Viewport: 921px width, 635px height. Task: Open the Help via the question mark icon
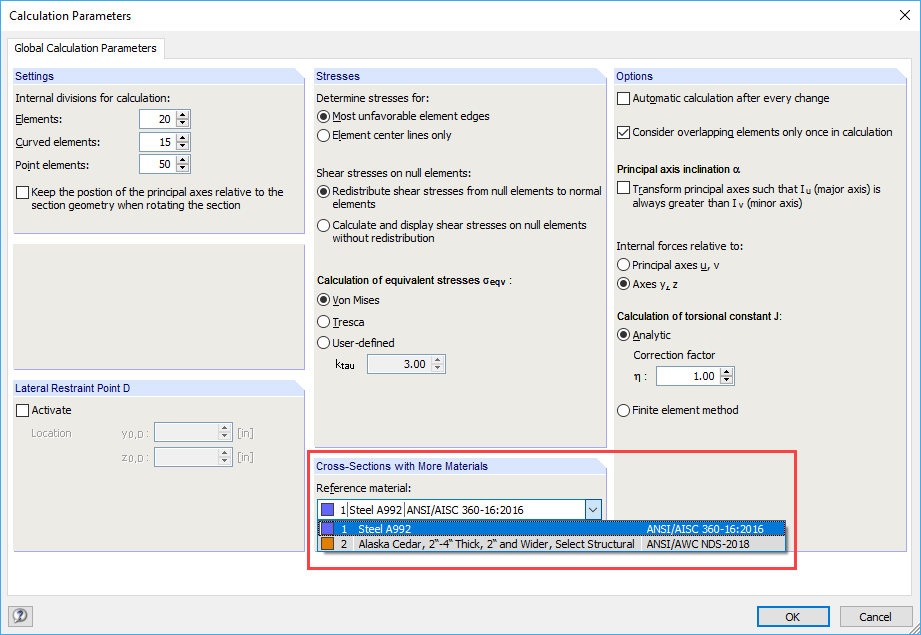20,616
